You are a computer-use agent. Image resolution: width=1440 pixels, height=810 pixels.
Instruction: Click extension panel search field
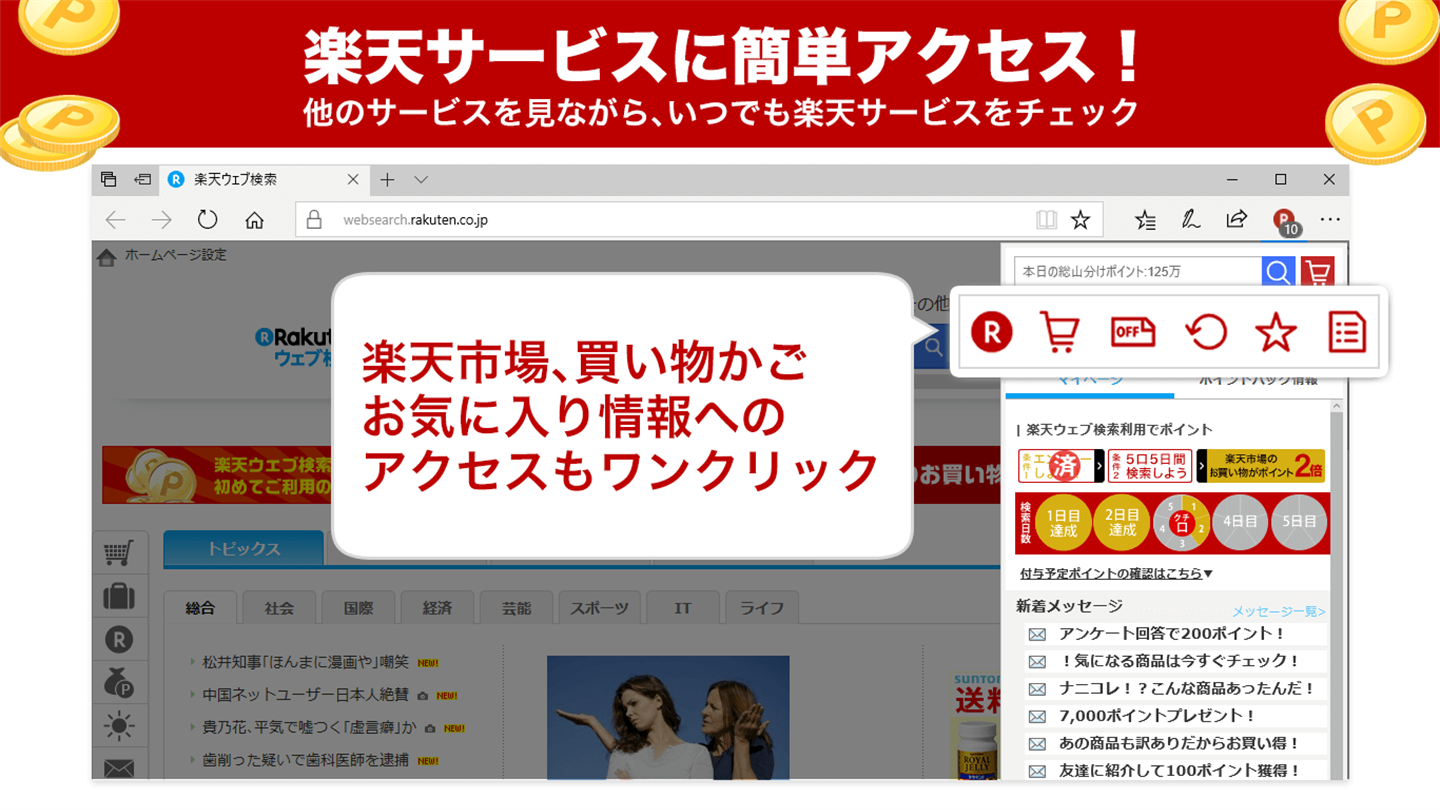click(1137, 272)
